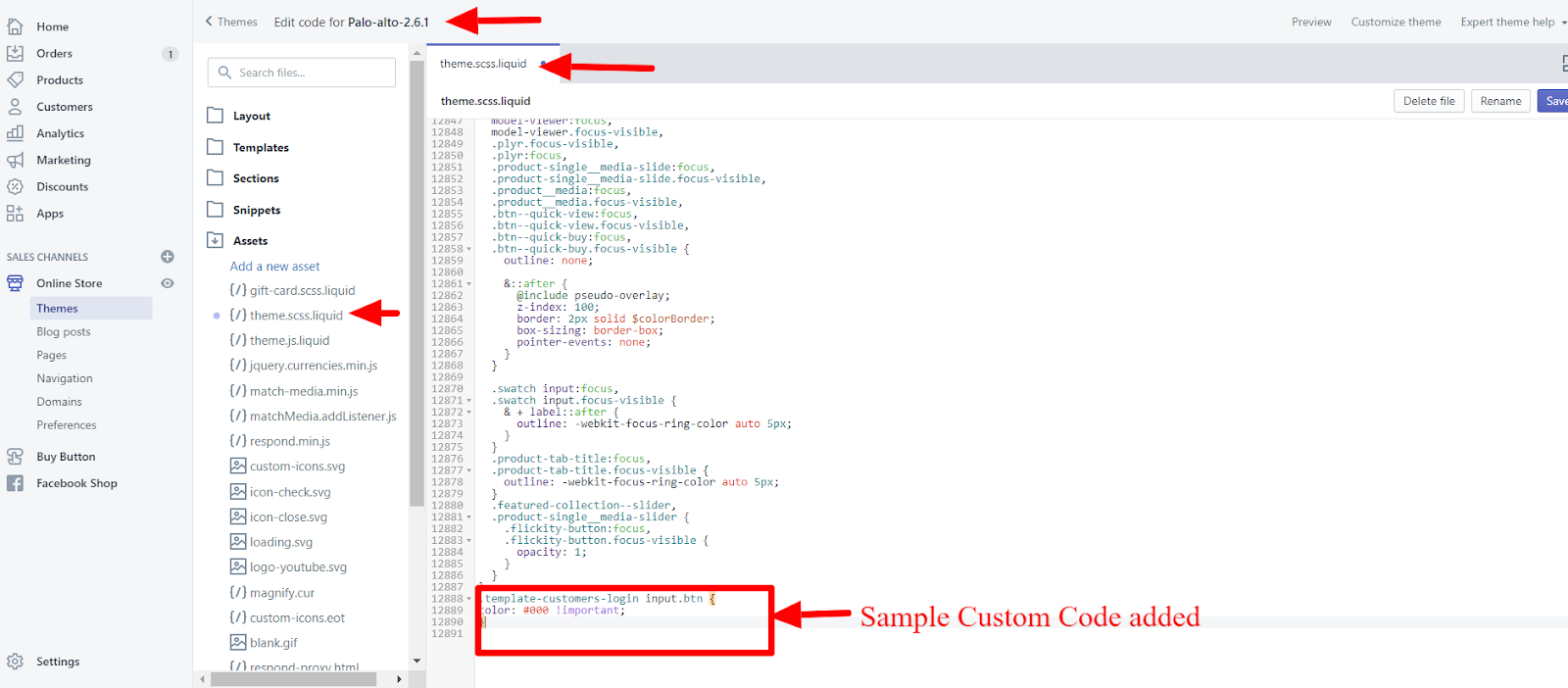
Task: Open Expert theme help dropdown
Action: coord(1514,22)
